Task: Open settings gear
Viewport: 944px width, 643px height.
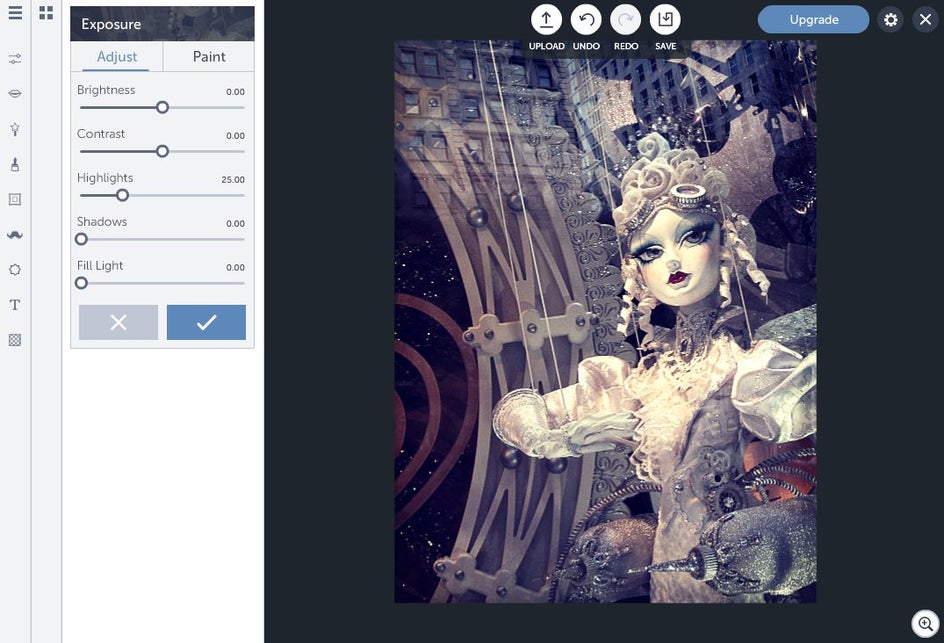Action: tap(890, 20)
